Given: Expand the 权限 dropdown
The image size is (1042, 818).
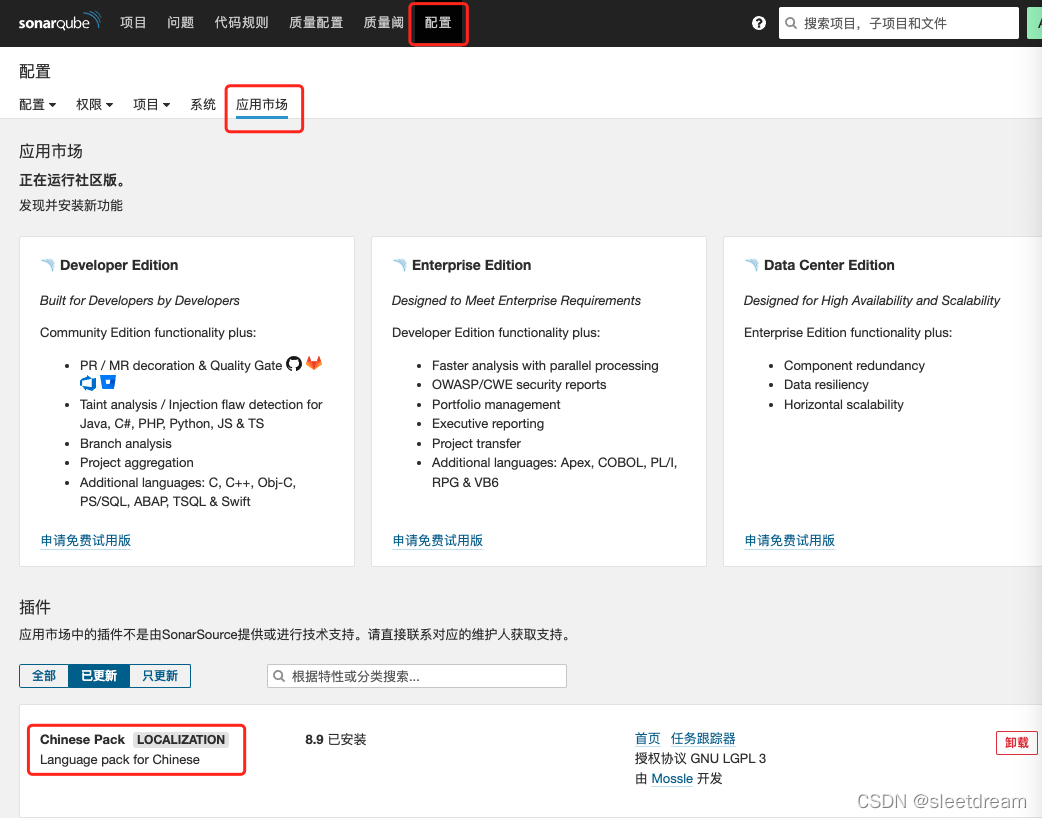Looking at the screenshot, I should click(x=95, y=104).
